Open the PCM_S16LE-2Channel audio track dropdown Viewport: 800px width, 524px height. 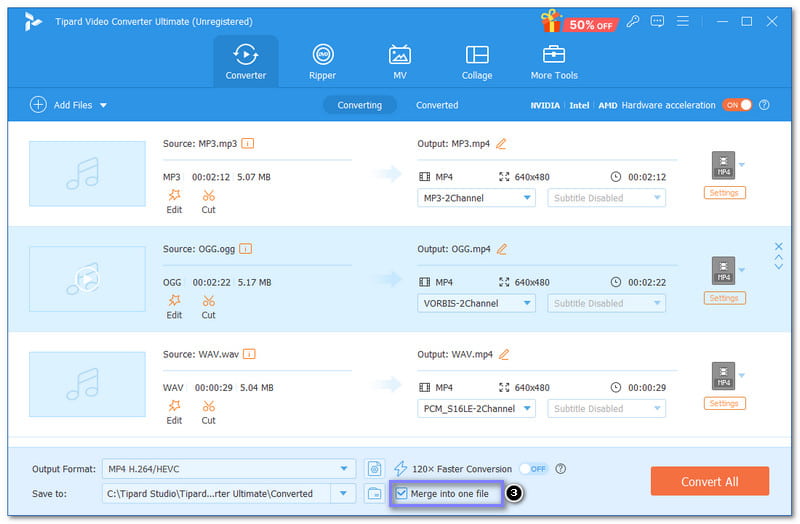click(477, 409)
